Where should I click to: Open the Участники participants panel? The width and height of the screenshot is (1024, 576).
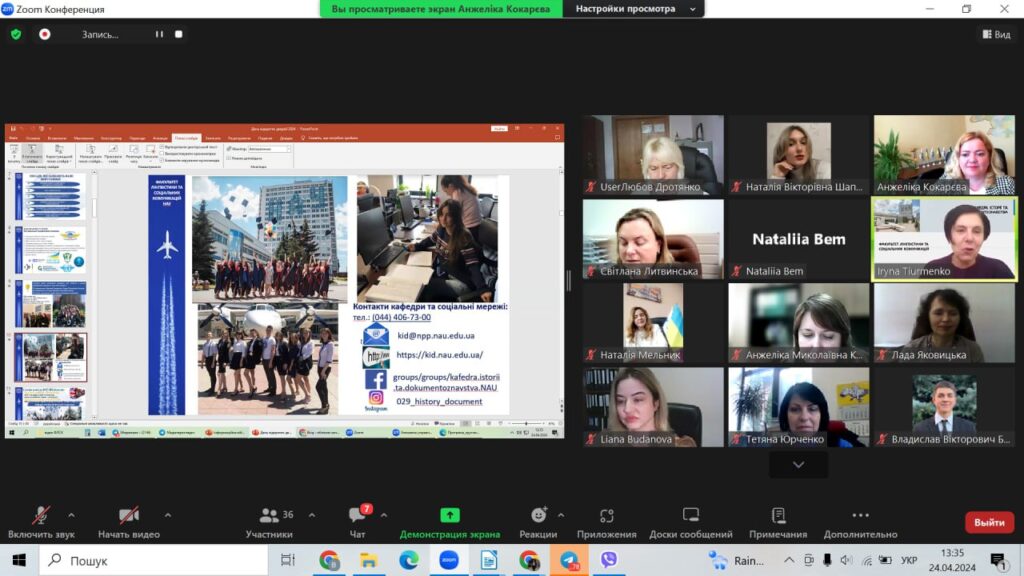point(269,516)
